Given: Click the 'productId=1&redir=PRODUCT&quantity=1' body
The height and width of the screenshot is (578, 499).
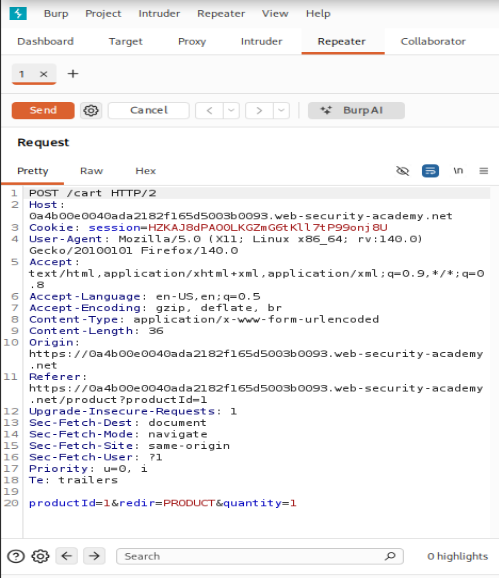Looking at the screenshot, I should click(163, 503).
